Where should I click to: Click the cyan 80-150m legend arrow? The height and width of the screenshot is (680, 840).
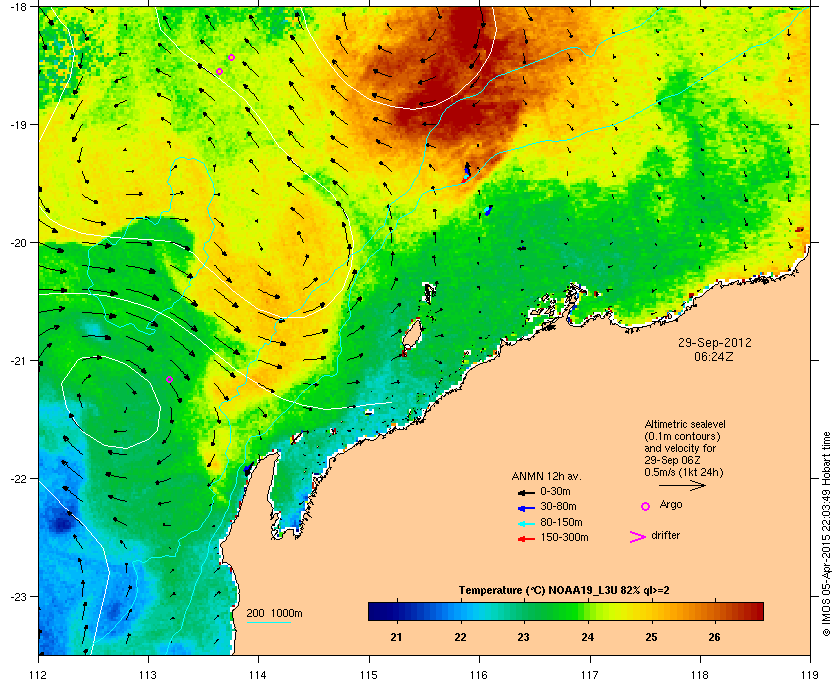click(x=526, y=523)
